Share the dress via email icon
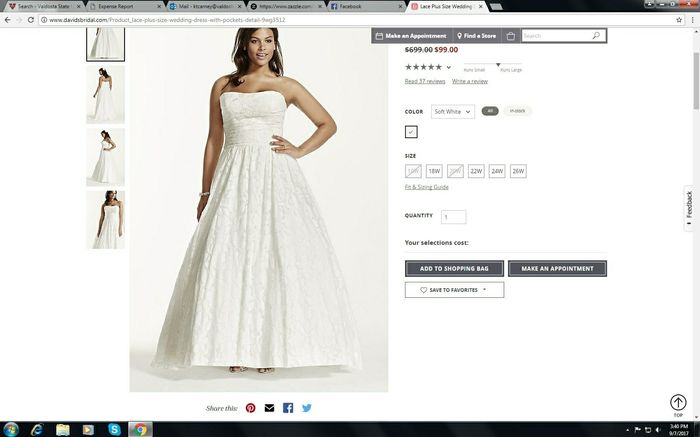 click(269, 408)
